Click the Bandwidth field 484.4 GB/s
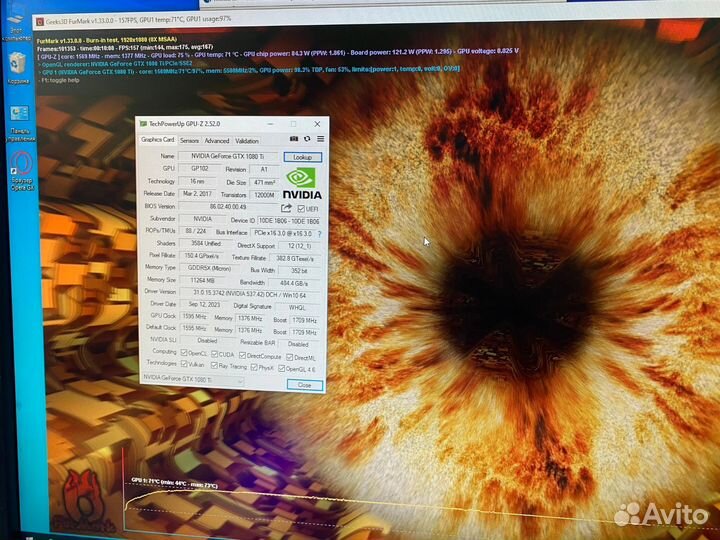 point(294,283)
